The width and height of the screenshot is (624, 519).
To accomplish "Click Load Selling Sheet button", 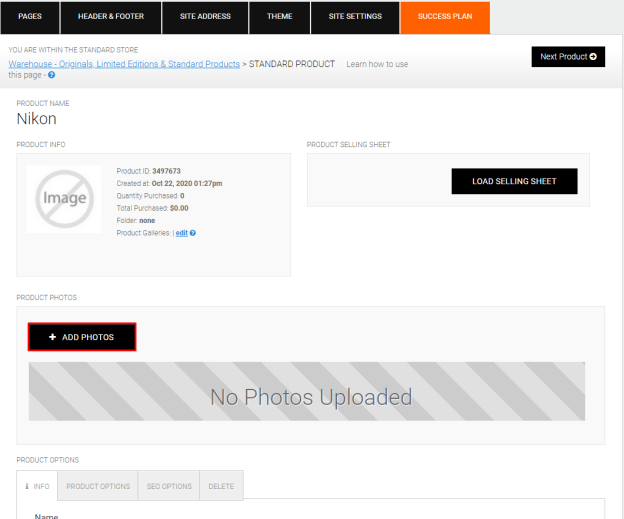I will tap(514, 181).
